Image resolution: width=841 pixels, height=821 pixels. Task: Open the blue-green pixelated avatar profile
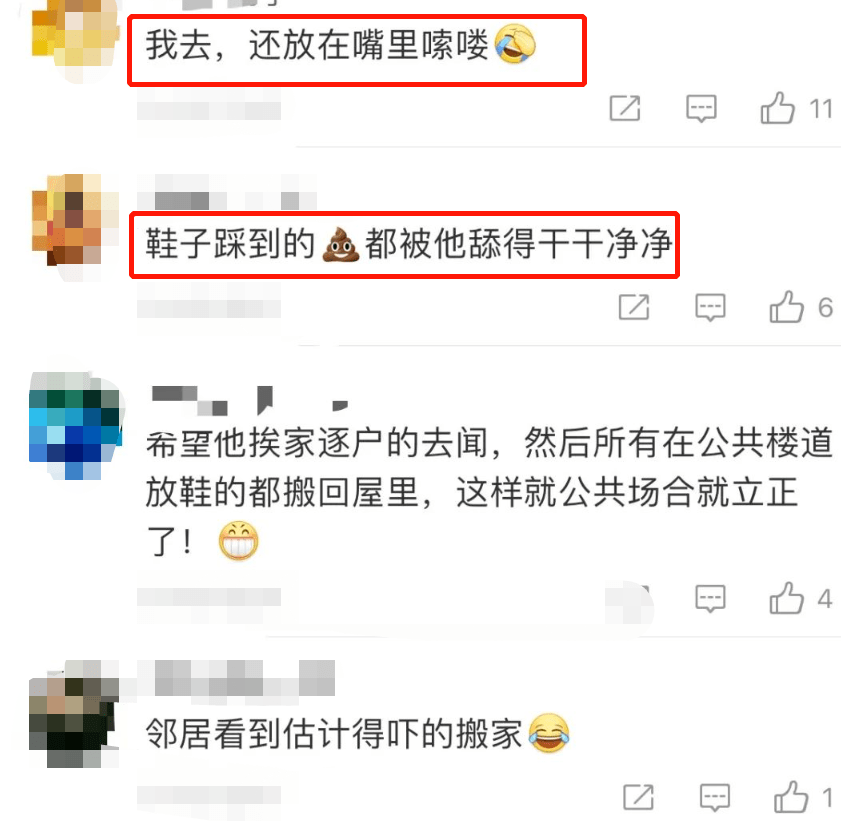click(x=75, y=425)
